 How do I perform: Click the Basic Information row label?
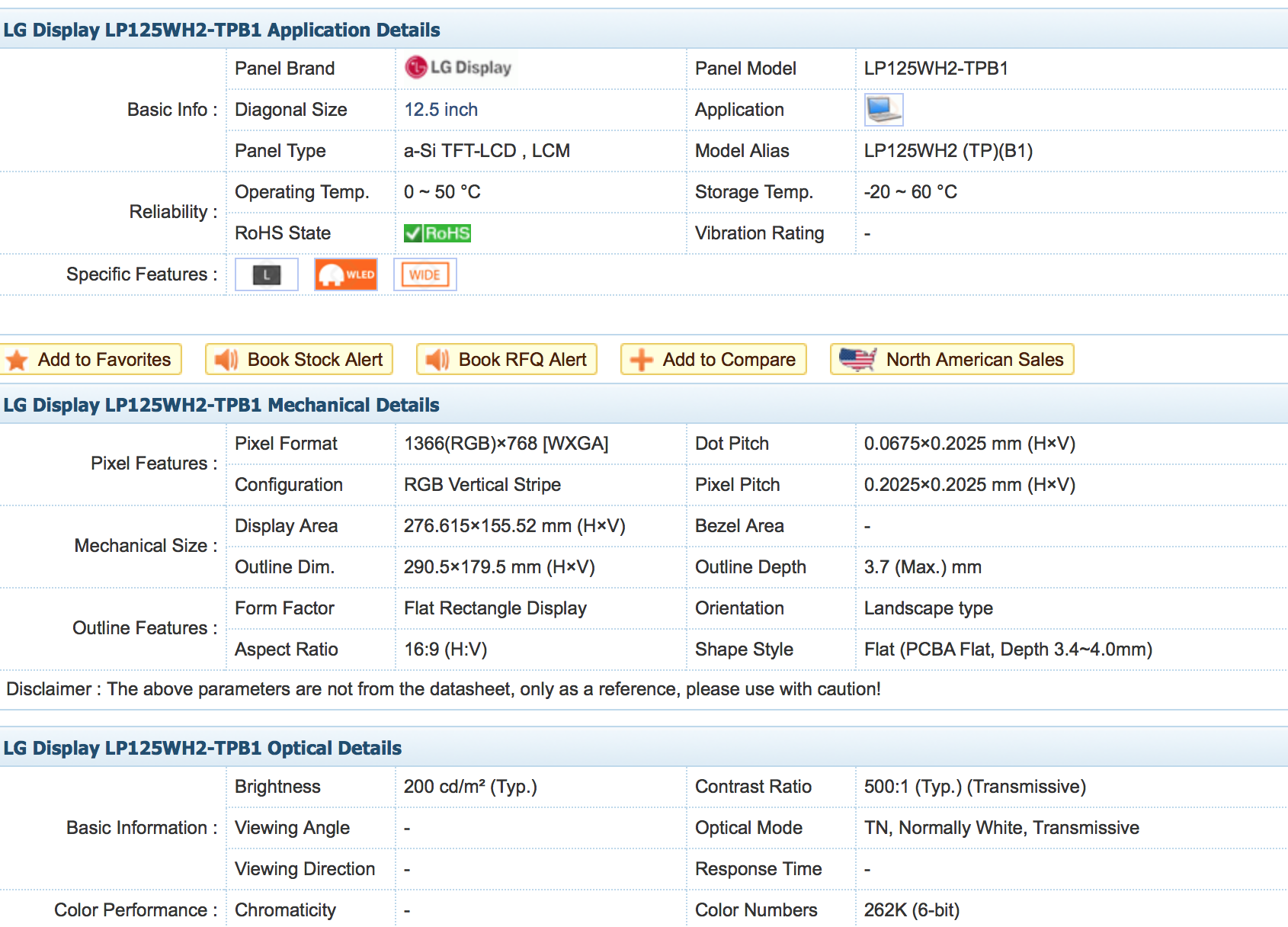point(142,828)
